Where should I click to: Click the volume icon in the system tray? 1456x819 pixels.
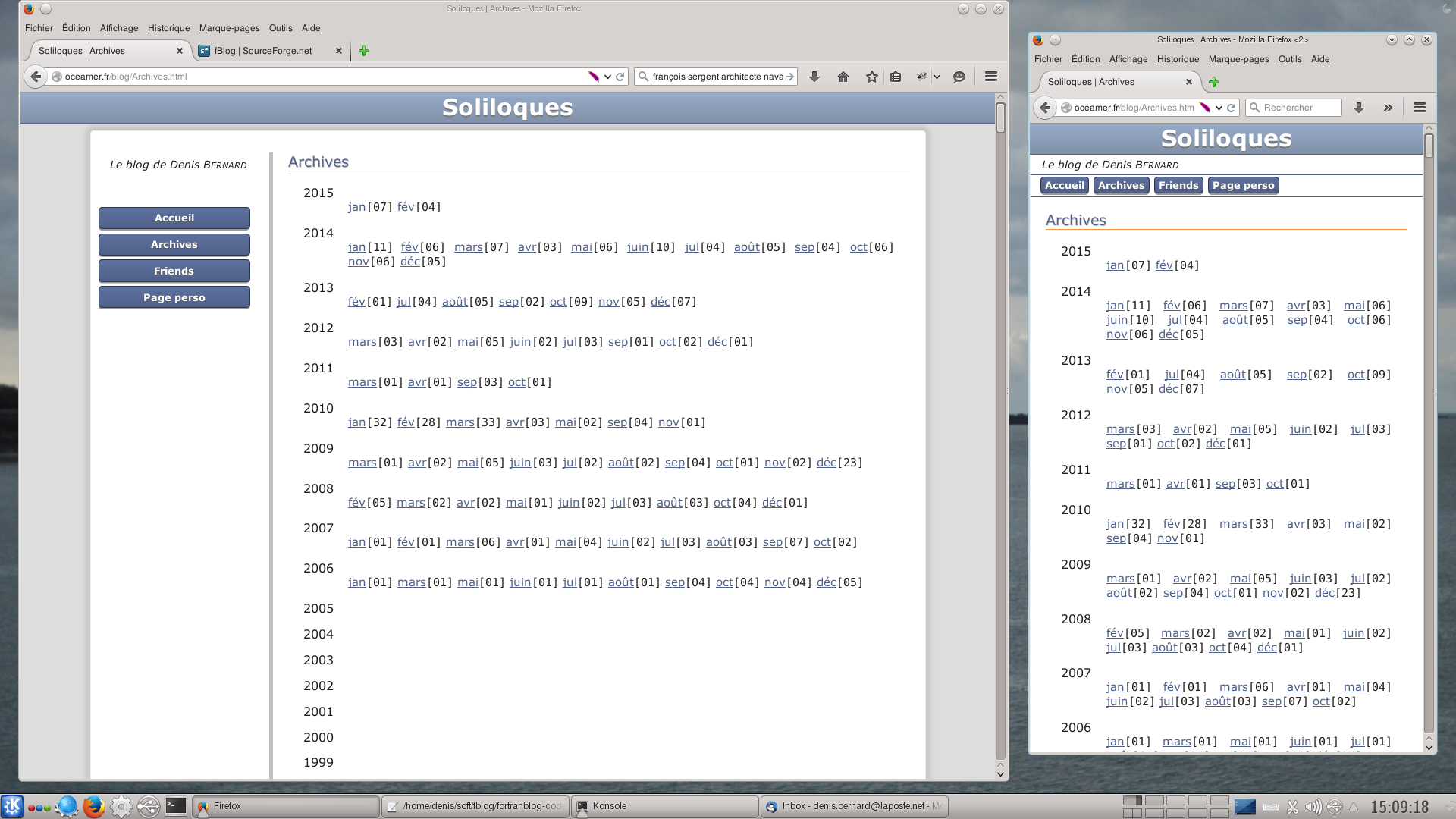click(1313, 806)
